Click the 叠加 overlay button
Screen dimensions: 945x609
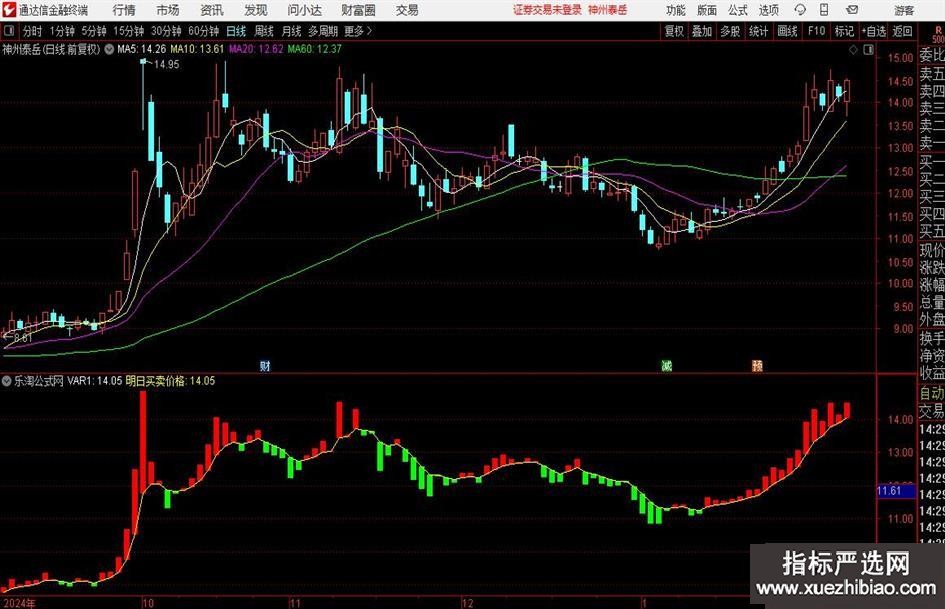tap(702, 31)
